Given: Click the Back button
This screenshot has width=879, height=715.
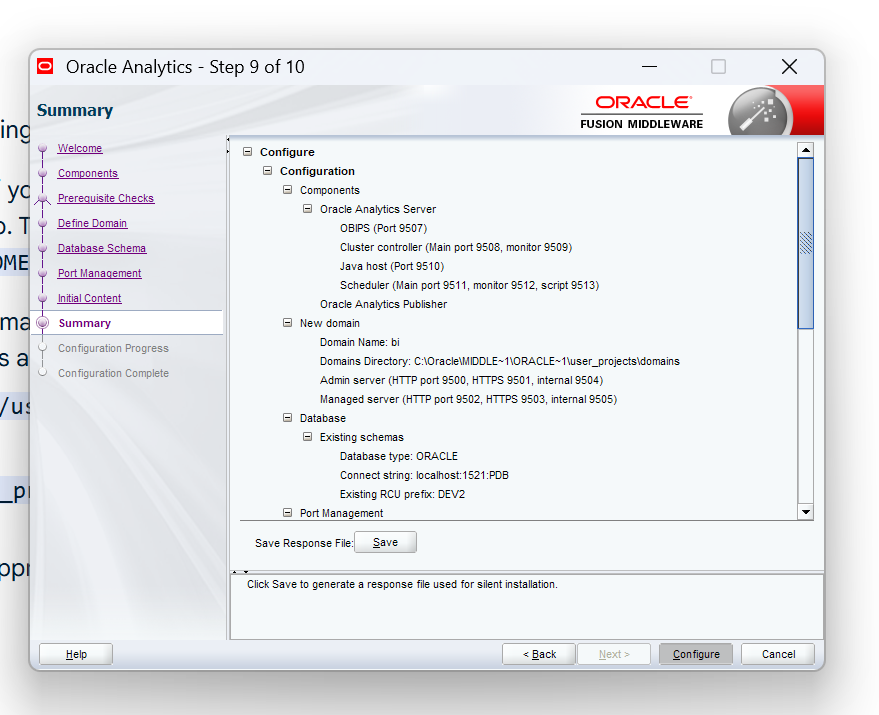Looking at the screenshot, I should 539,654.
